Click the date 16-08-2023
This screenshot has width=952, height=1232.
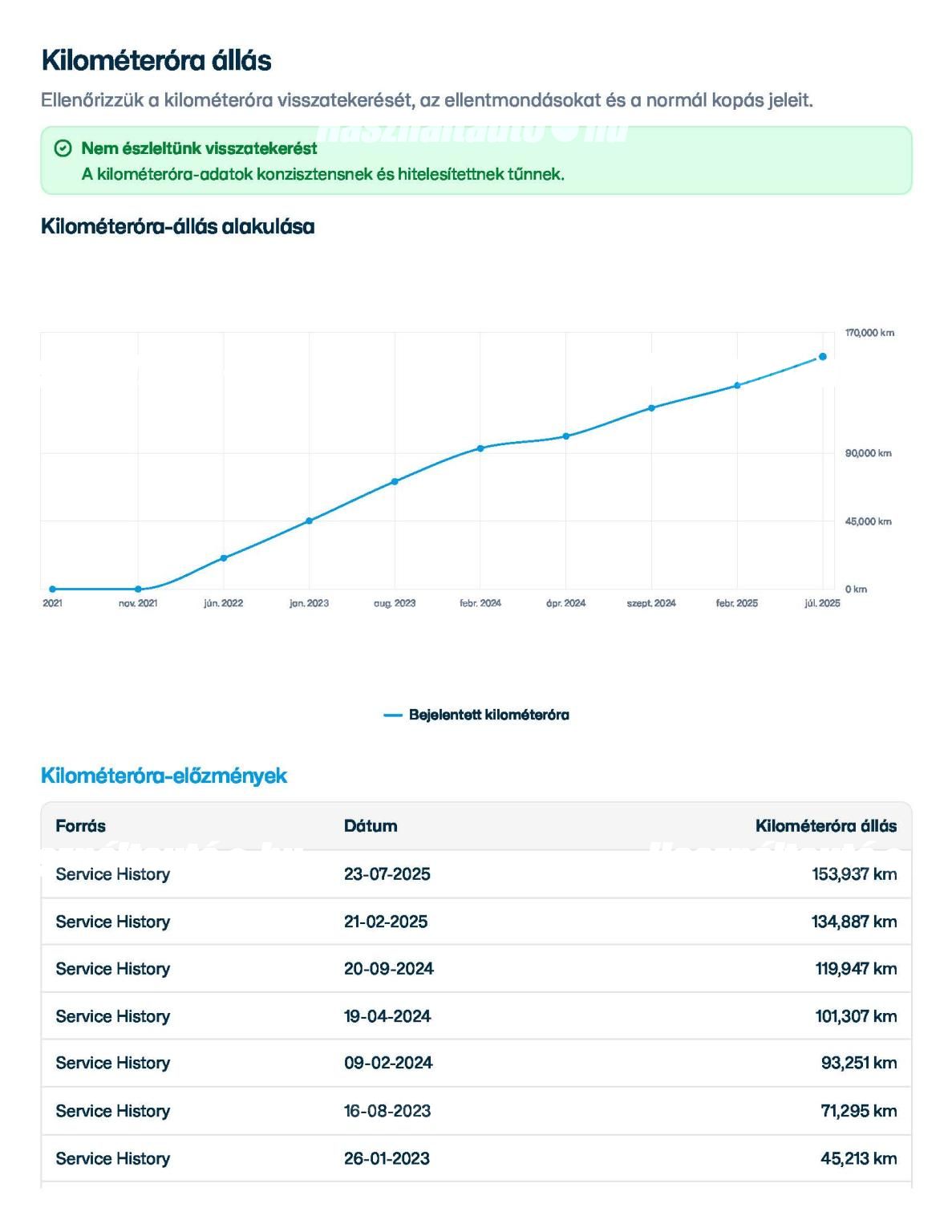[387, 1111]
